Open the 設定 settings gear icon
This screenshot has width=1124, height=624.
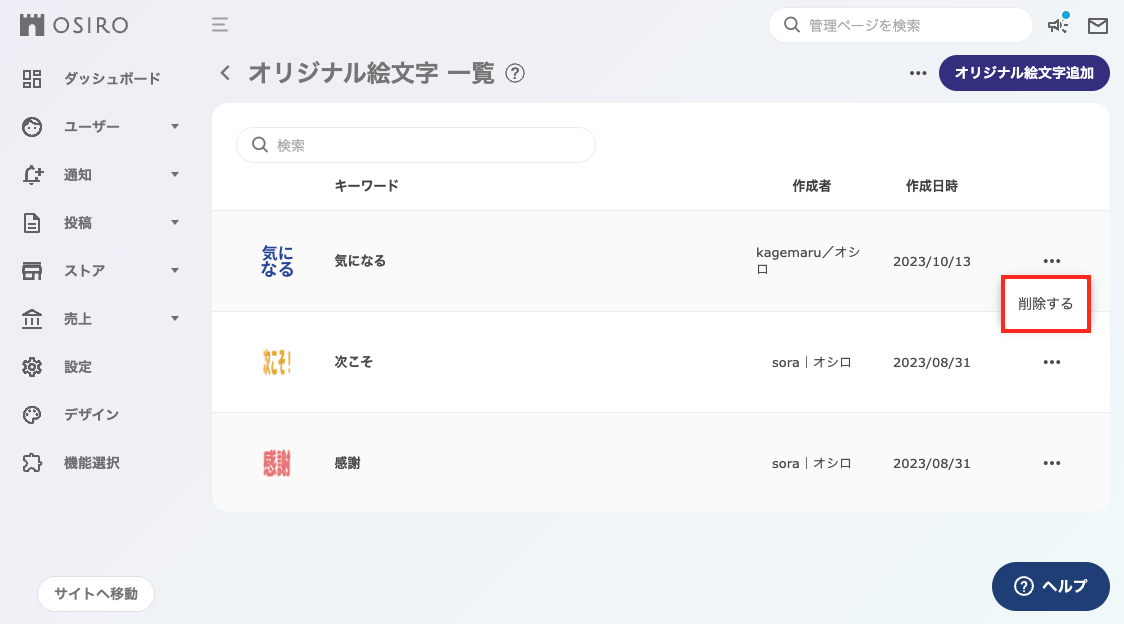31,366
